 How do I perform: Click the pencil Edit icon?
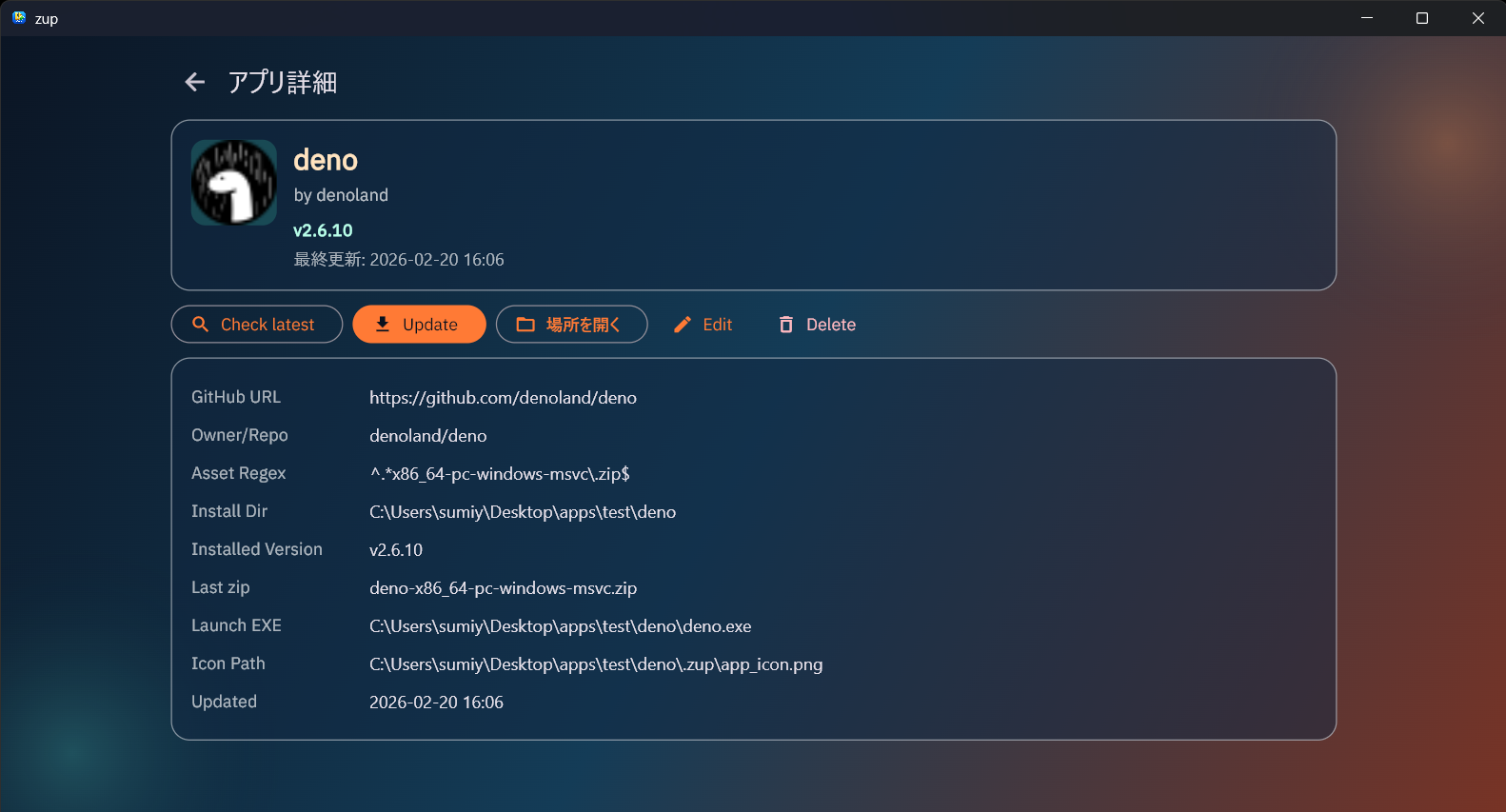(683, 325)
